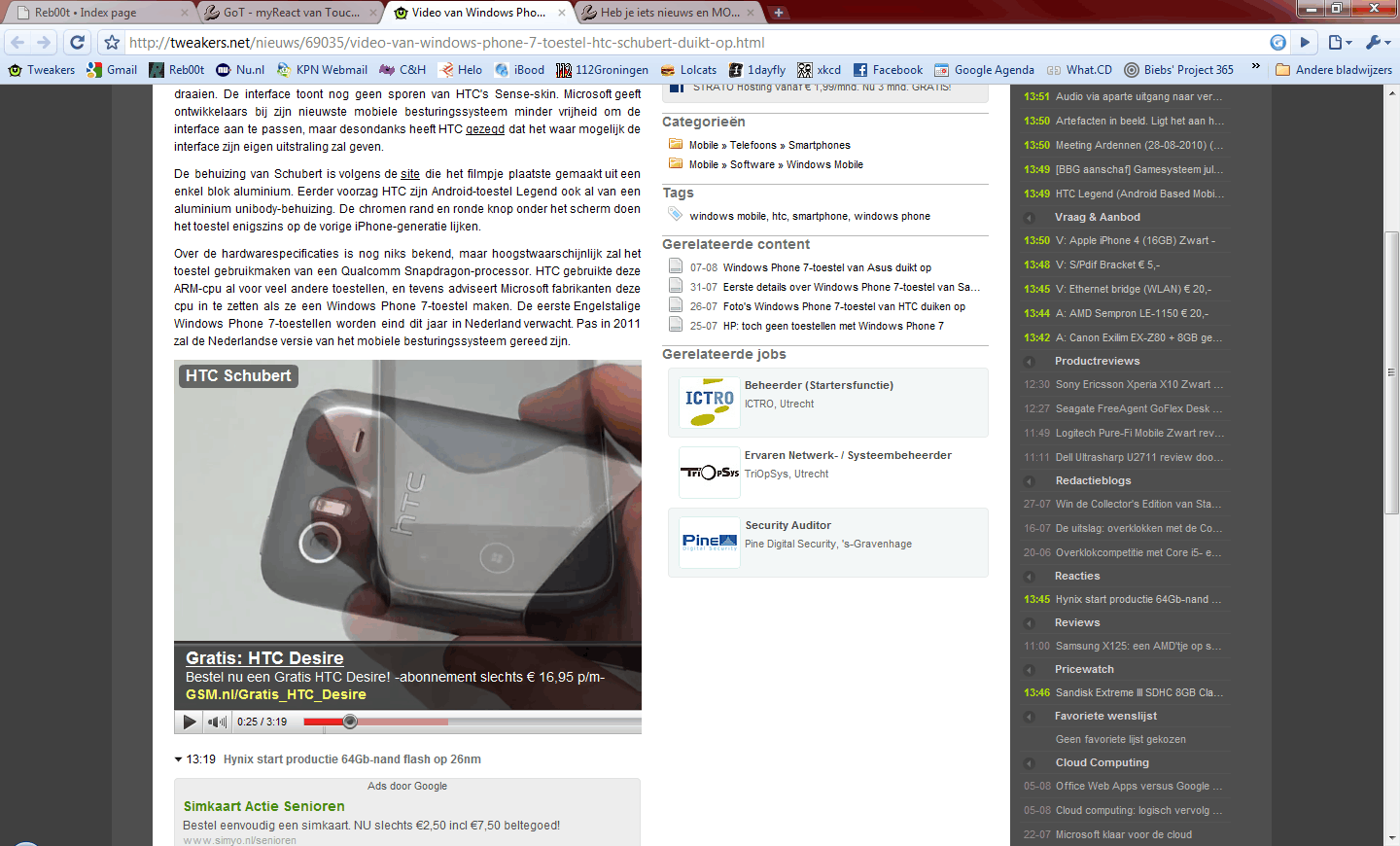Open the ICTRO Beheerder job listing

(x=819, y=385)
